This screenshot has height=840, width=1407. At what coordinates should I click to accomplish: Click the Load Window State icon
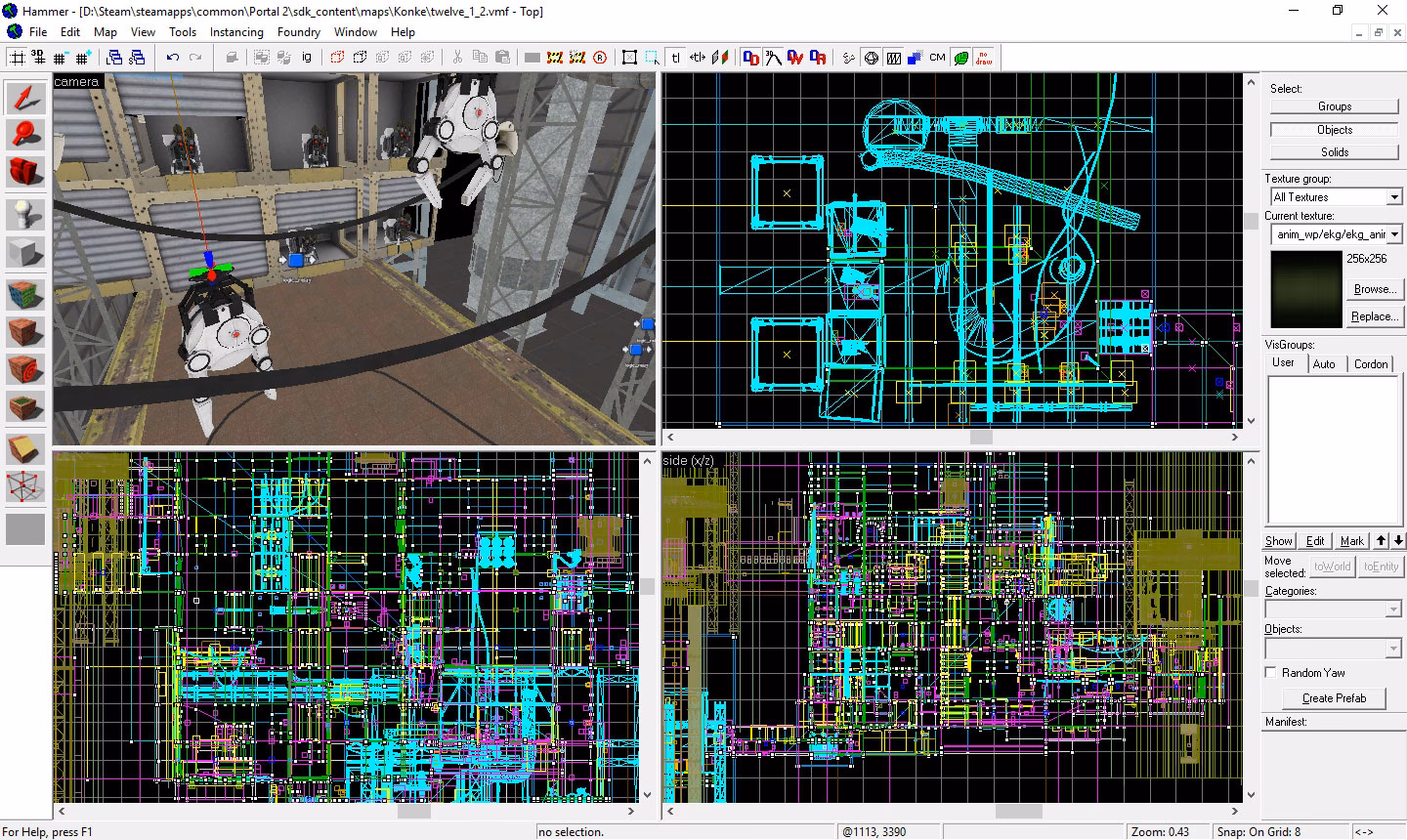click(x=114, y=58)
